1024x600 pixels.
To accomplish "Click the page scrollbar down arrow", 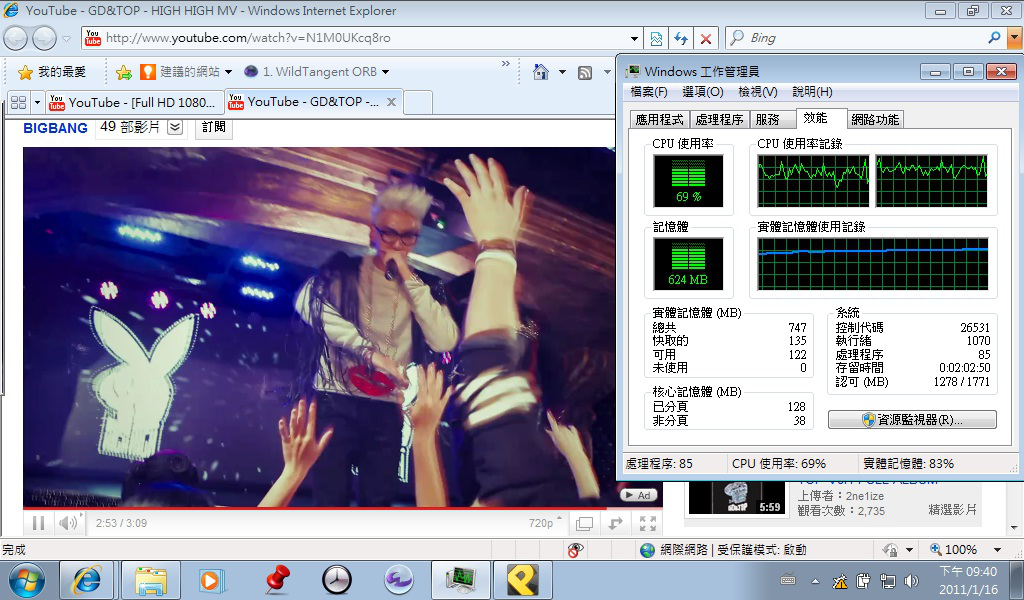I will [1014, 528].
